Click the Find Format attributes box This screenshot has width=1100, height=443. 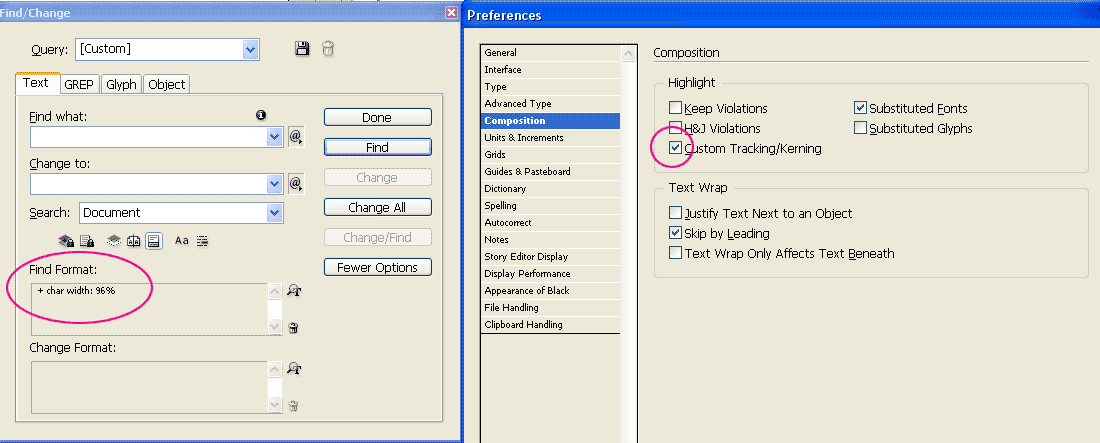149,309
